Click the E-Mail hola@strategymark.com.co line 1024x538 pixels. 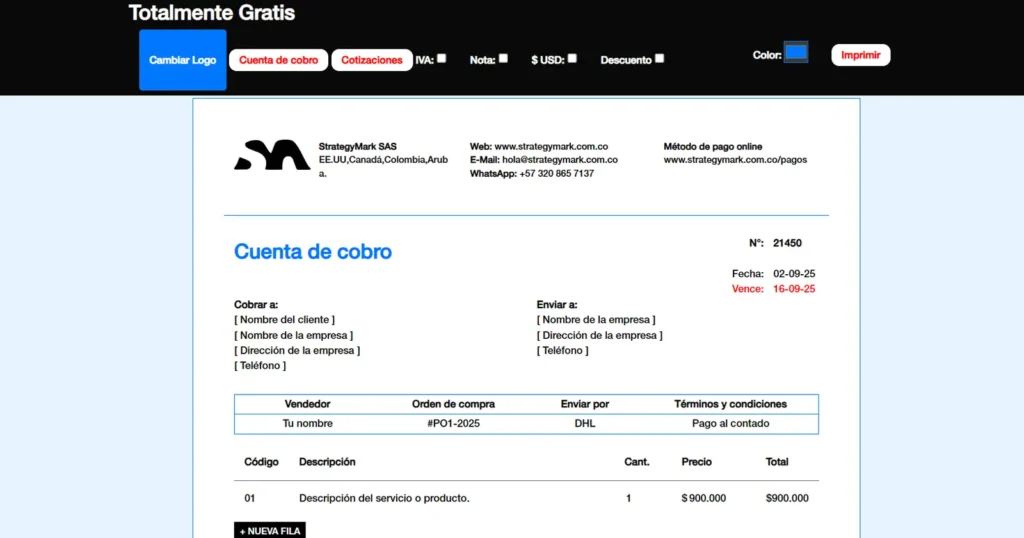[543, 159]
